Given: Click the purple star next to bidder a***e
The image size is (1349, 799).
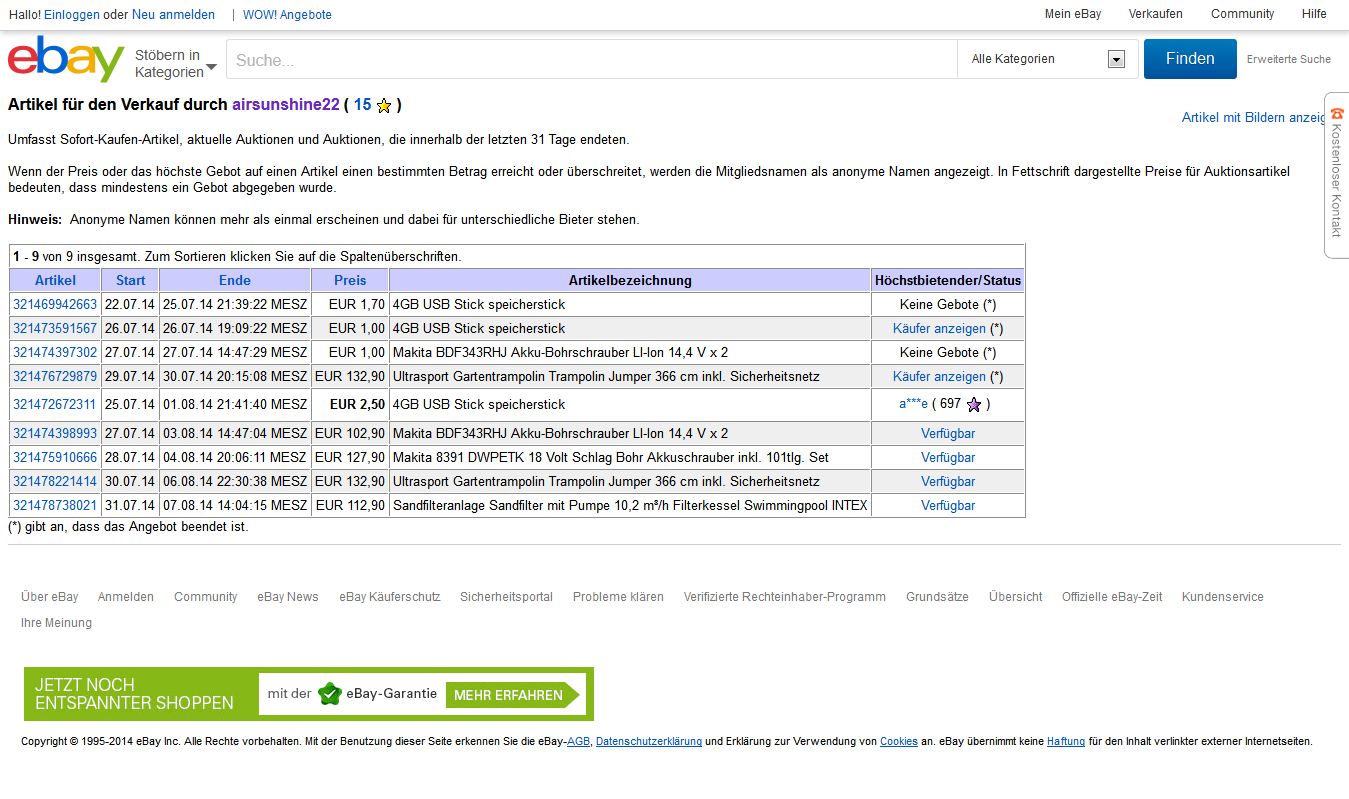Looking at the screenshot, I should [974, 405].
